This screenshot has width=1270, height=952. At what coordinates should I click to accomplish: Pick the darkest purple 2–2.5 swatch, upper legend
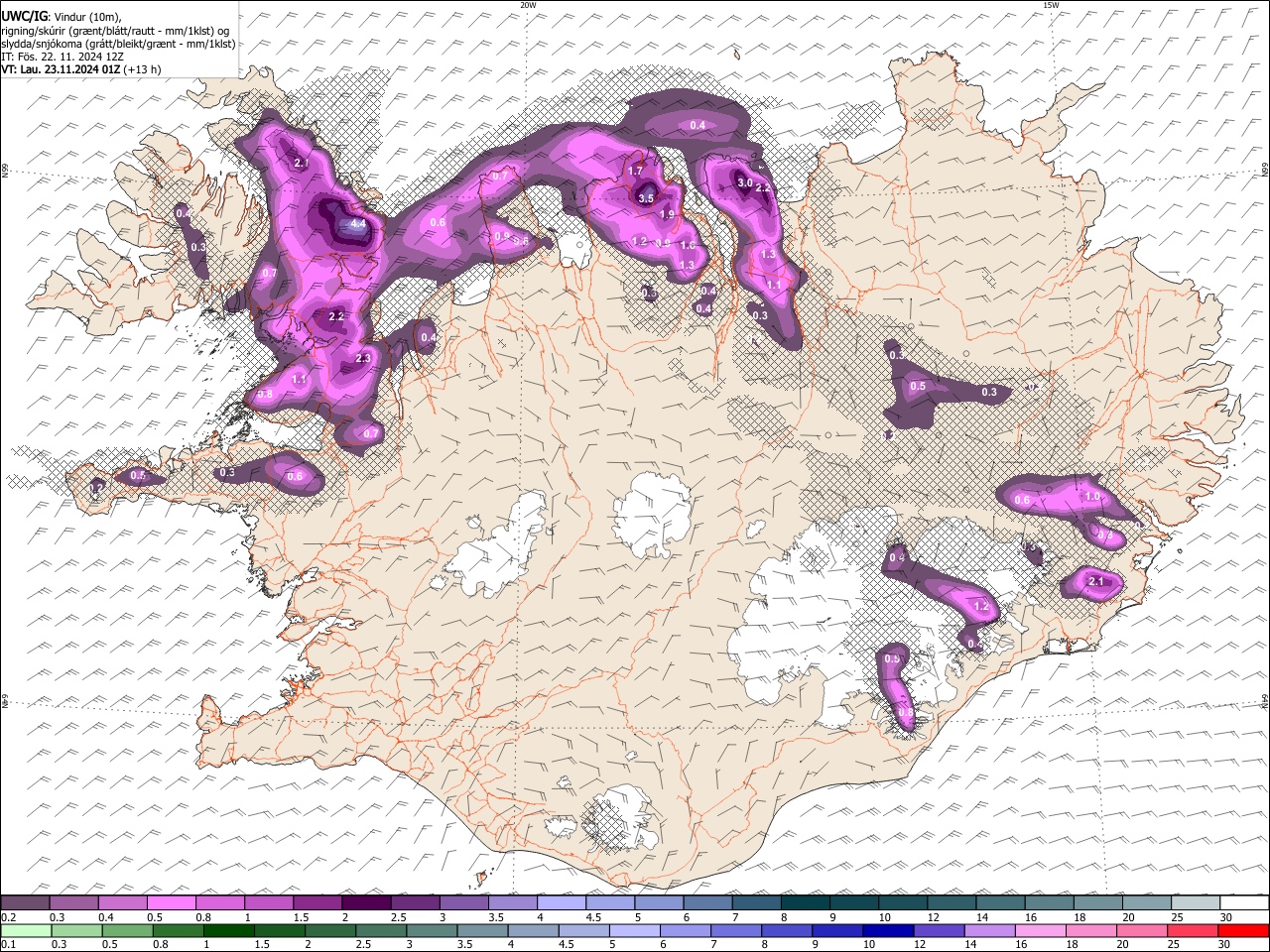tap(366, 902)
